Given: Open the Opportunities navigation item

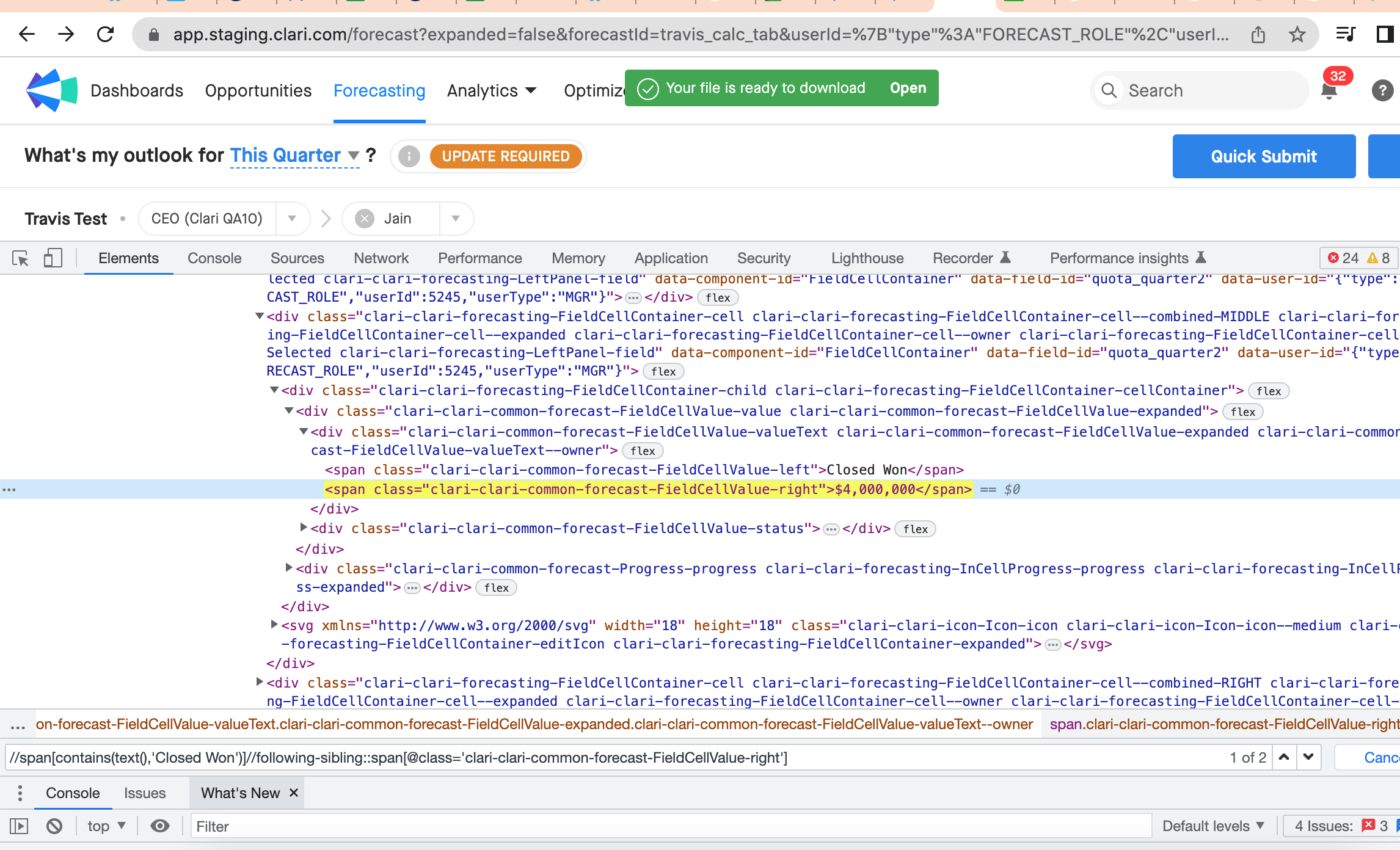Looking at the screenshot, I should [258, 91].
